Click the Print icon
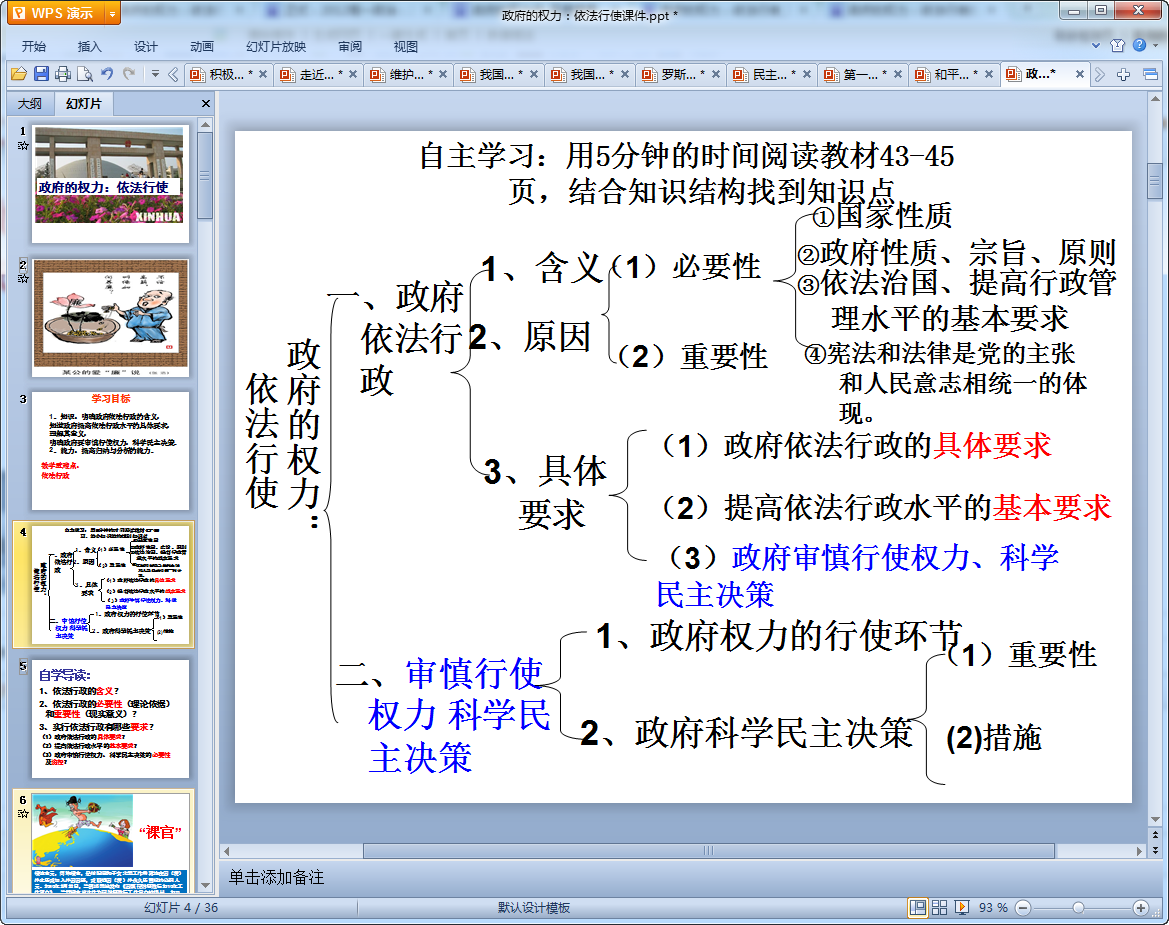Viewport: 1169px width, 925px height. [x=63, y=74]
